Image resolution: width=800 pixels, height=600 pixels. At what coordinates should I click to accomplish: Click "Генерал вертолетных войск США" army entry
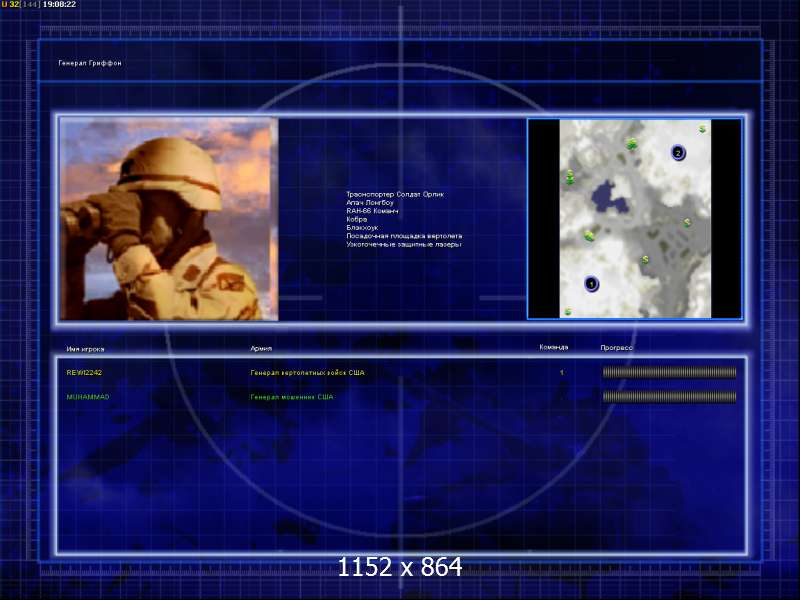[x=307, y=372]
